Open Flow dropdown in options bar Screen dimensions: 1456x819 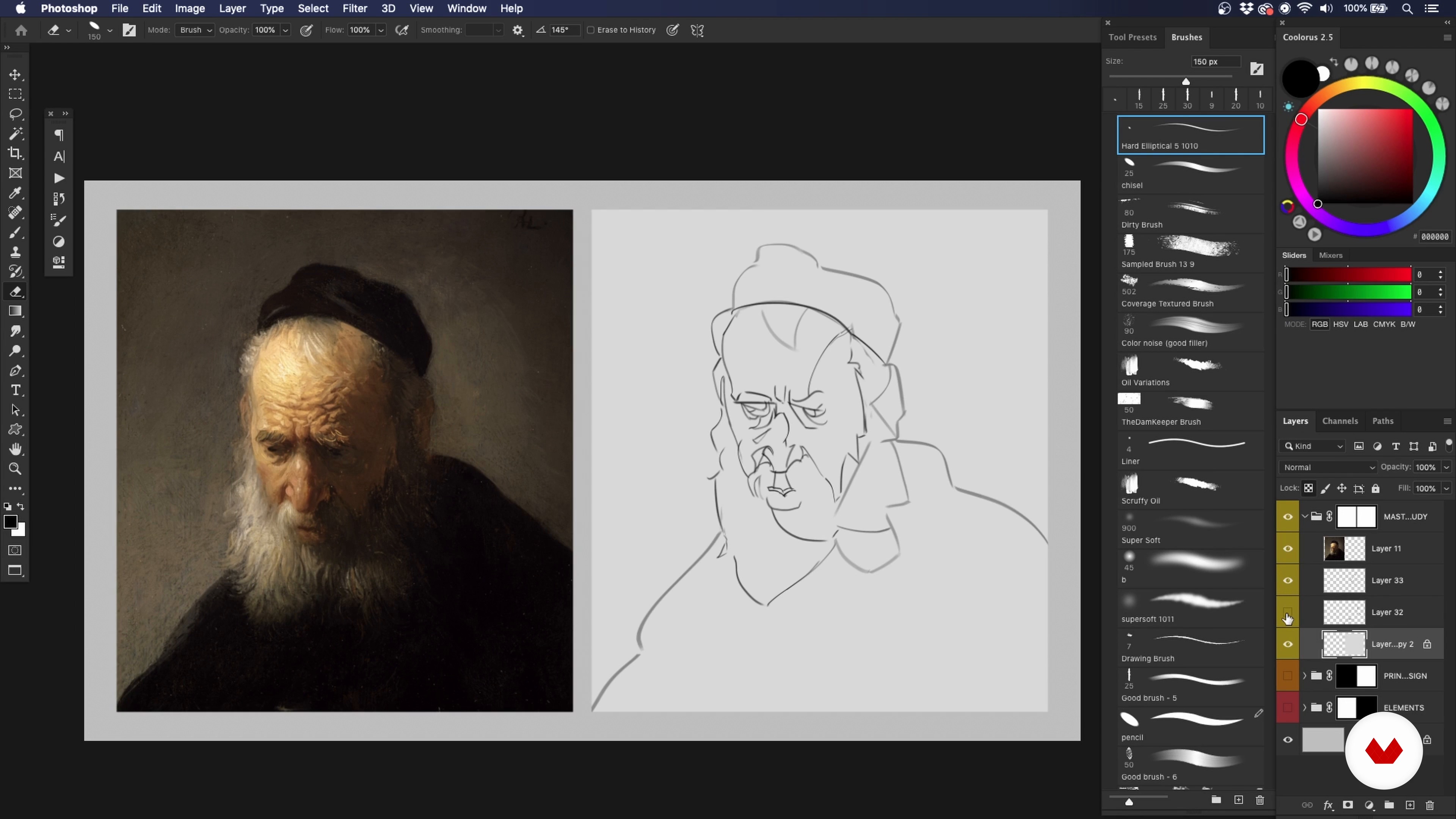[x=381, y=30]
